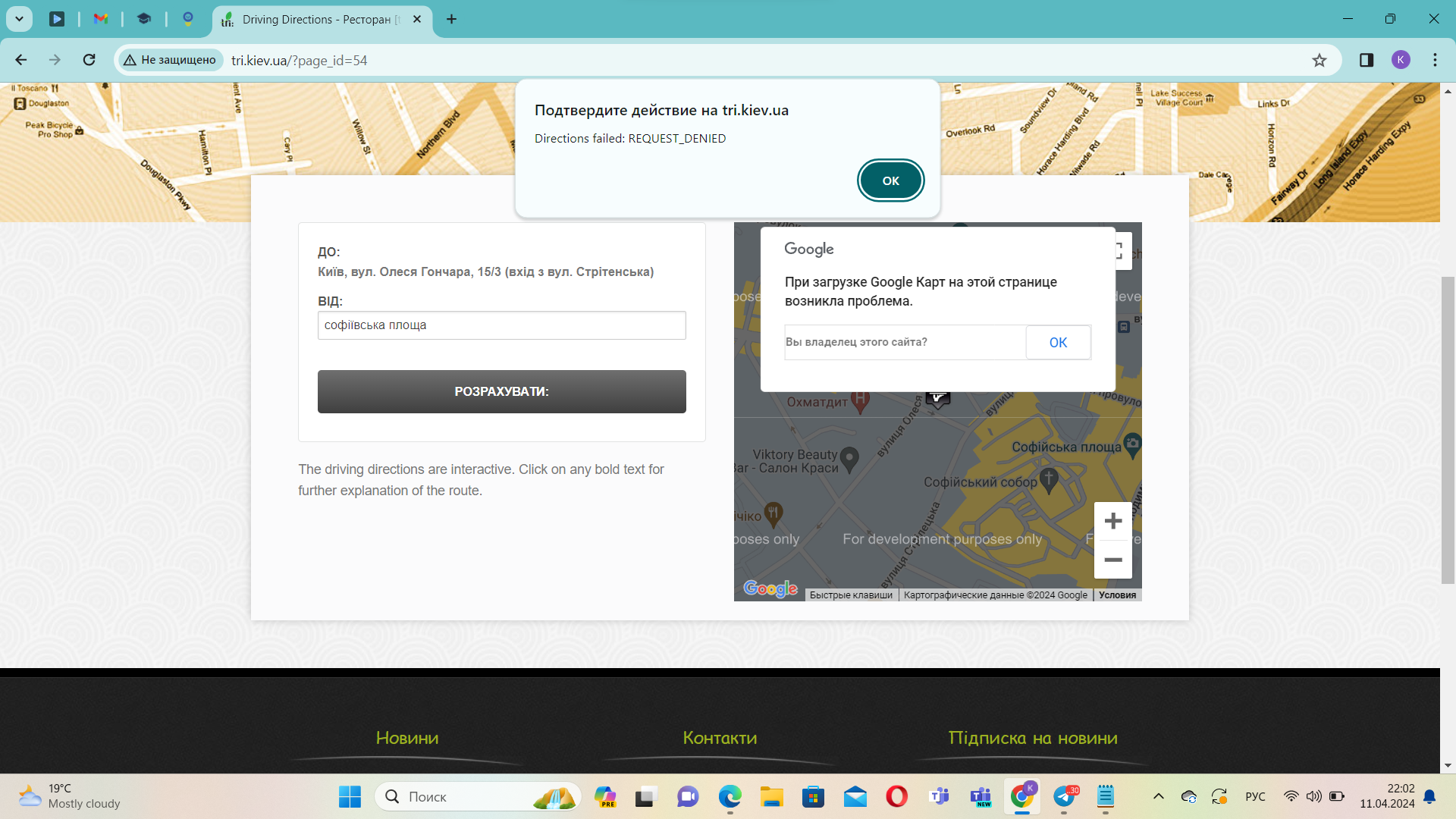This screenshot has height=819, width=1456.
Task: Go back to previous page
Action: coord(21,60)
